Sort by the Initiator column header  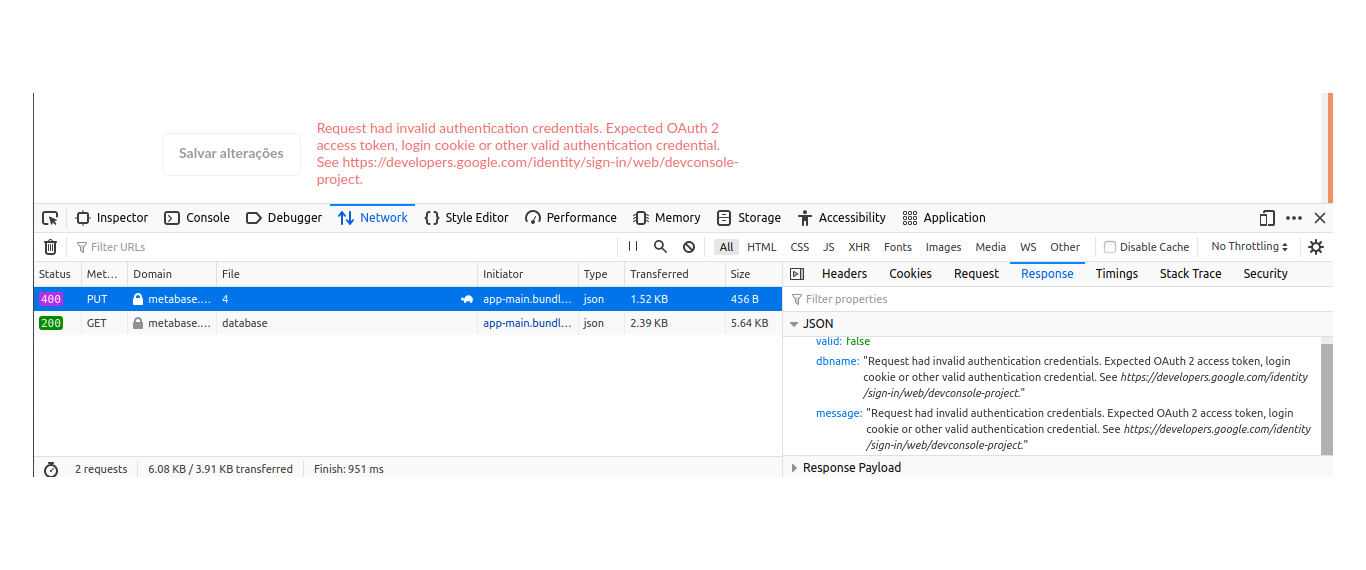[528, 274]
